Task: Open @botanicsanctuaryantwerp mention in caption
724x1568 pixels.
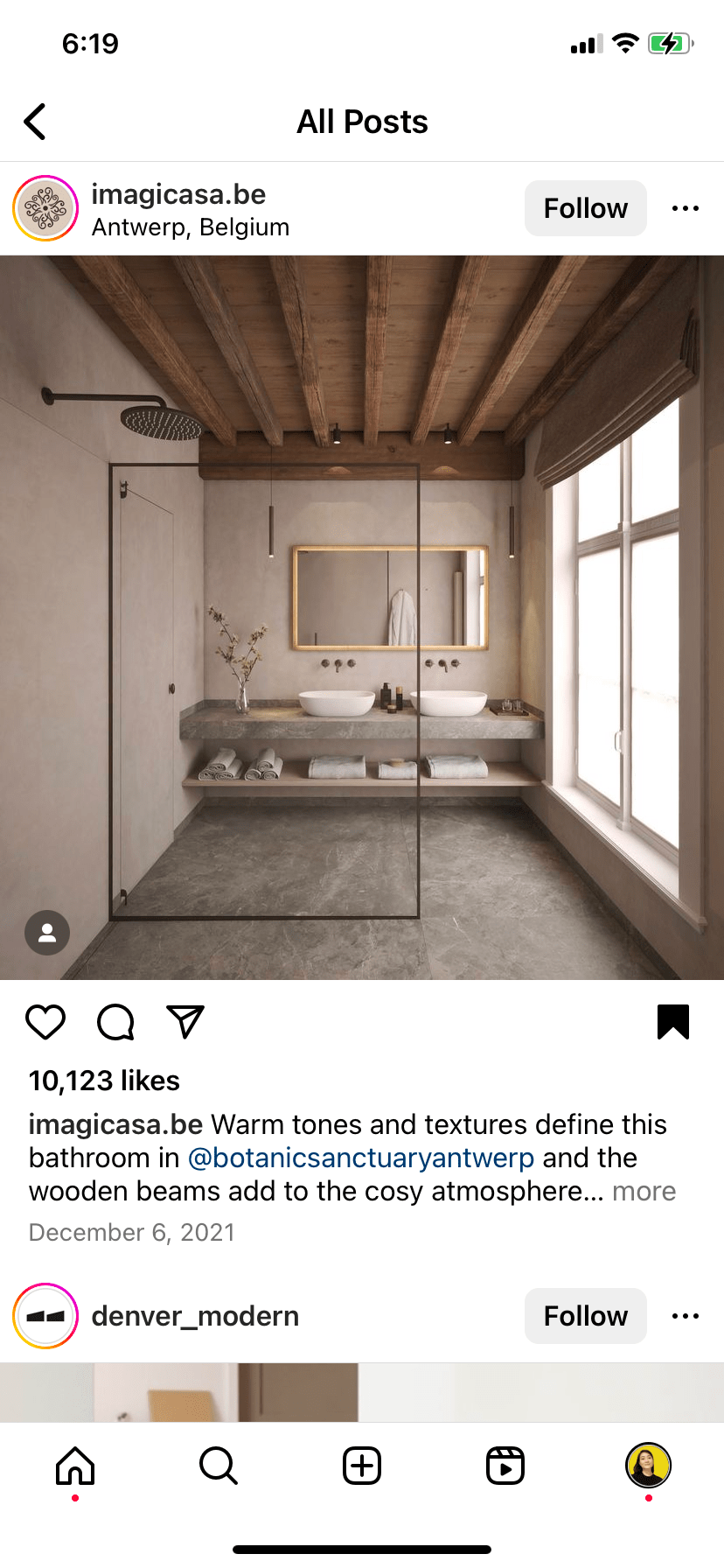Action: click(x=361, y=1158)
